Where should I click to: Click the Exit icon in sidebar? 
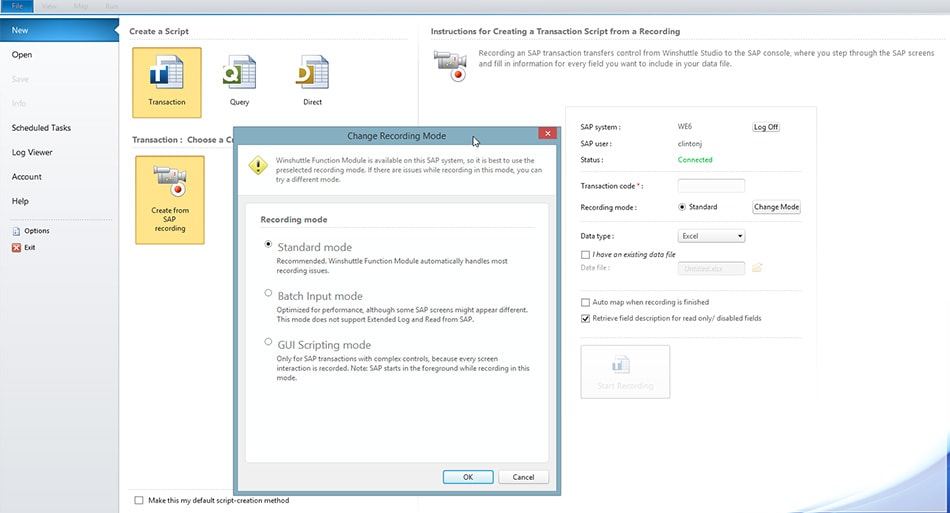pos(17,247)
